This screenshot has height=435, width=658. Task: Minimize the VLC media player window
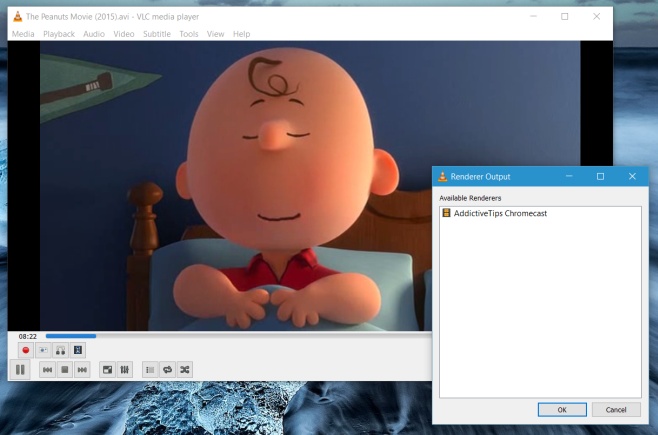[x=533, y=16]
